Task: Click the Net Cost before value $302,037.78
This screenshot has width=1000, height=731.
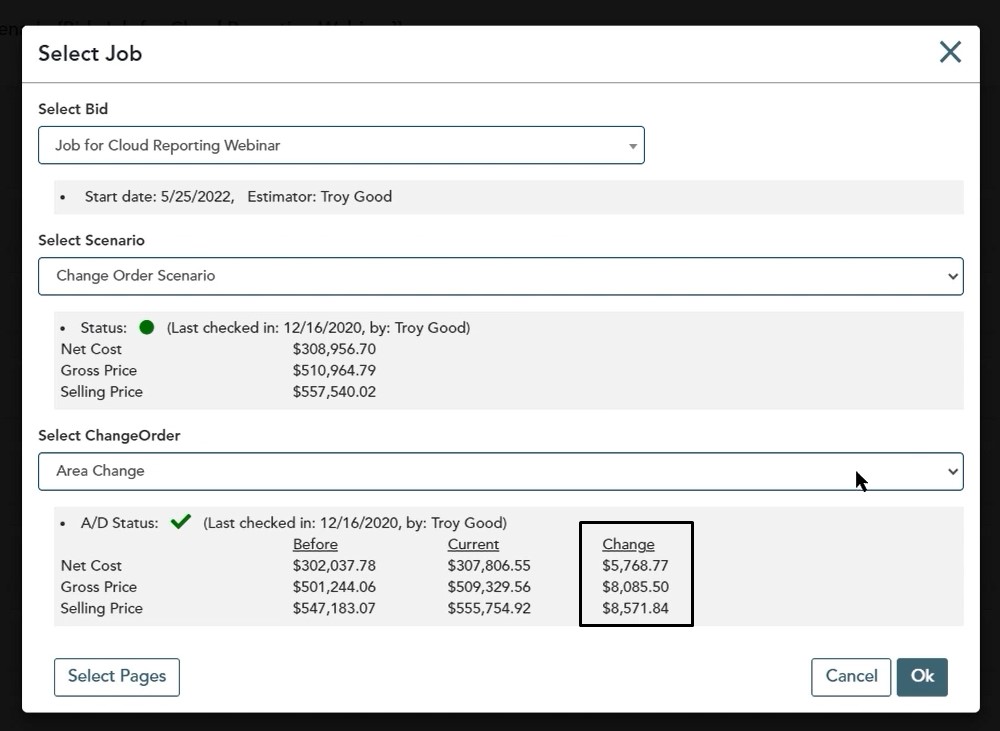Action: [334, 566]
